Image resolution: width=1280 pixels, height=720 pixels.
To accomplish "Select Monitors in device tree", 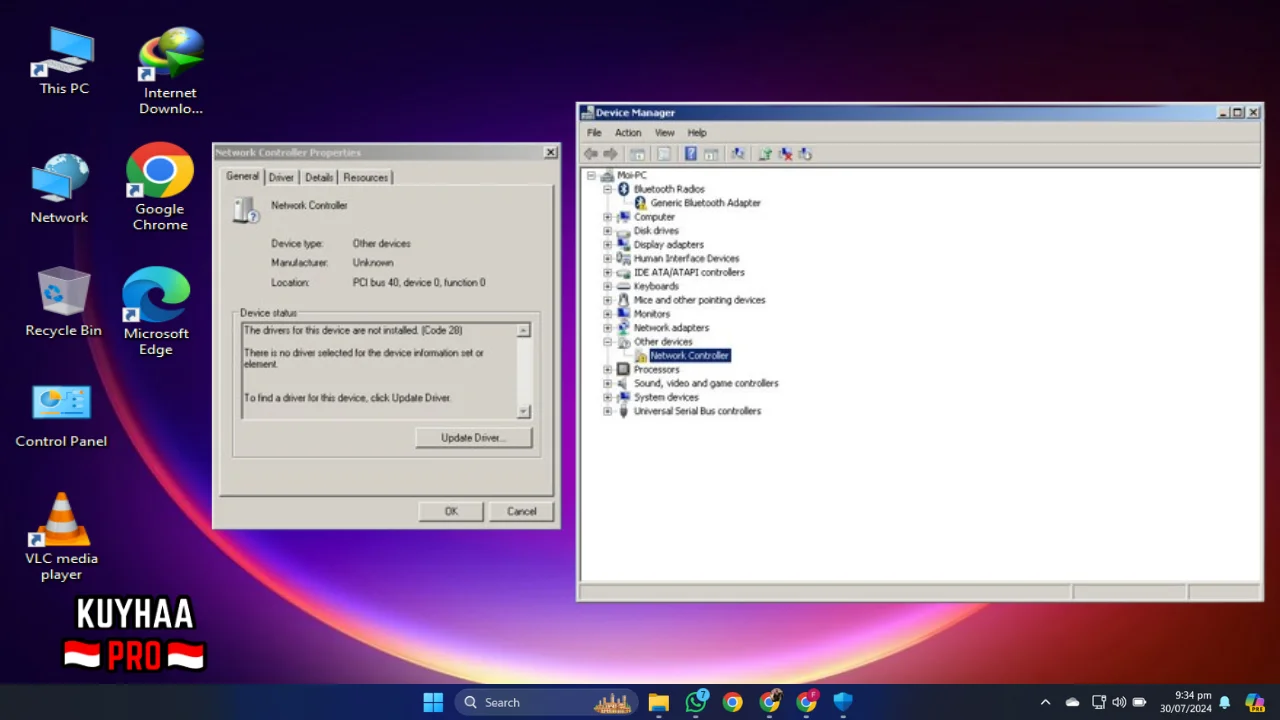I will 652,314.
